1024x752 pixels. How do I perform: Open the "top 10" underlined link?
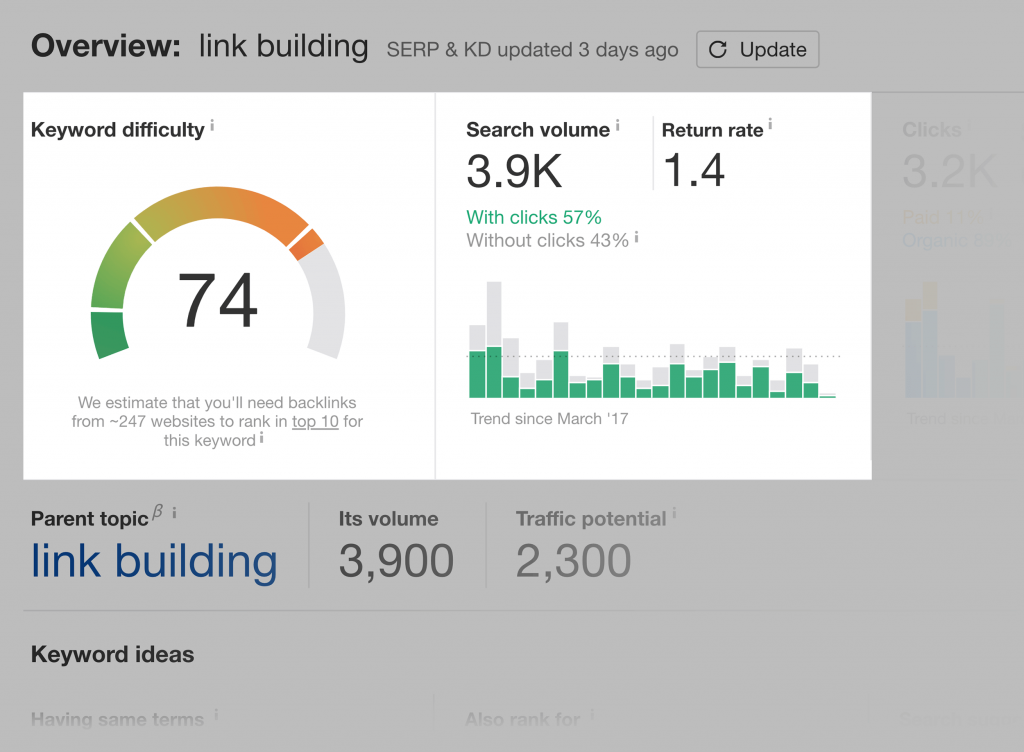tap(315, 422)
